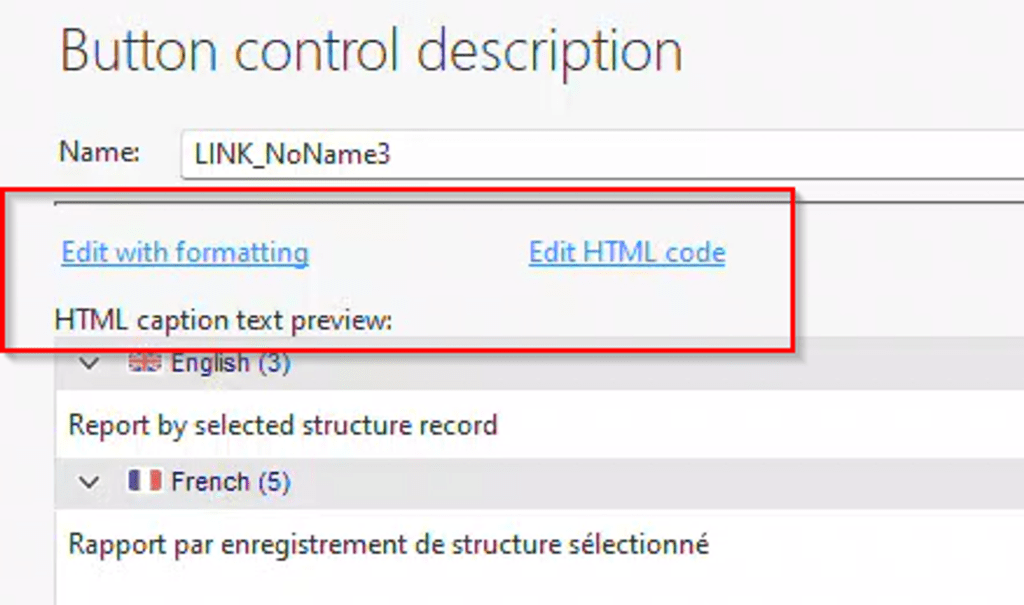The height and width of the screenshot is (605, 1024).
Task: Click the word 'sélectionné' in French caption
Action: pyautogui.click(x=648, y=545)
